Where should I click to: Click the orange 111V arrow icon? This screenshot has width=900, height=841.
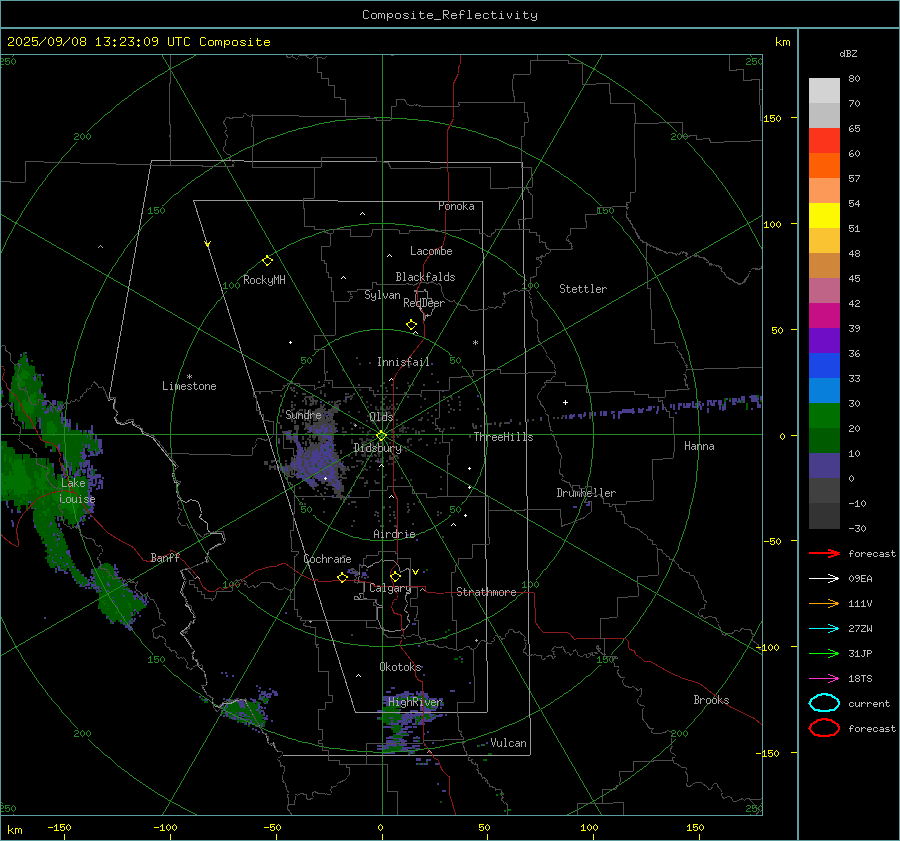[824, 603]
